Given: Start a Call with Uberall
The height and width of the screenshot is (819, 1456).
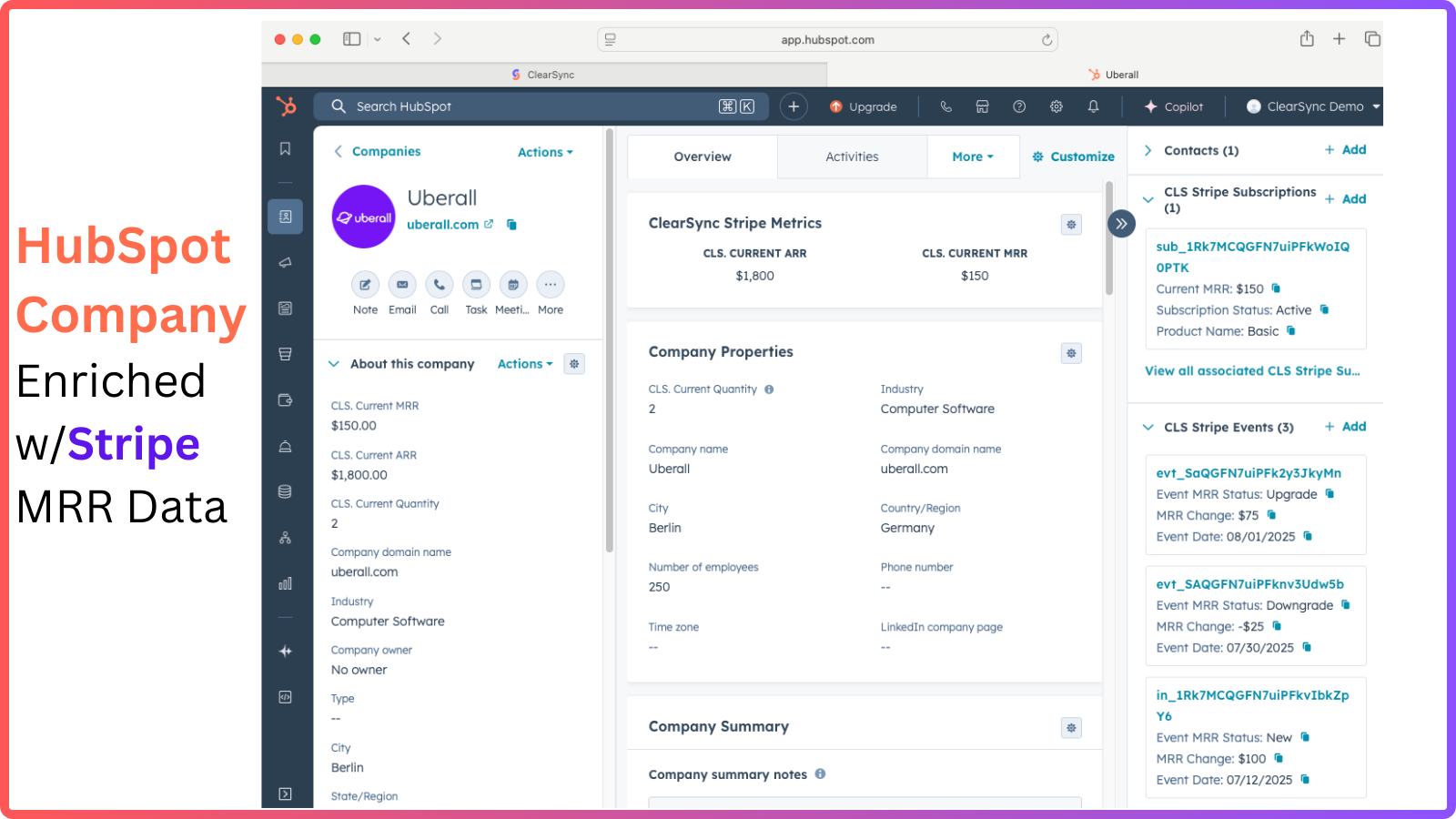Looking at the screenshot, I should (439, 285).
